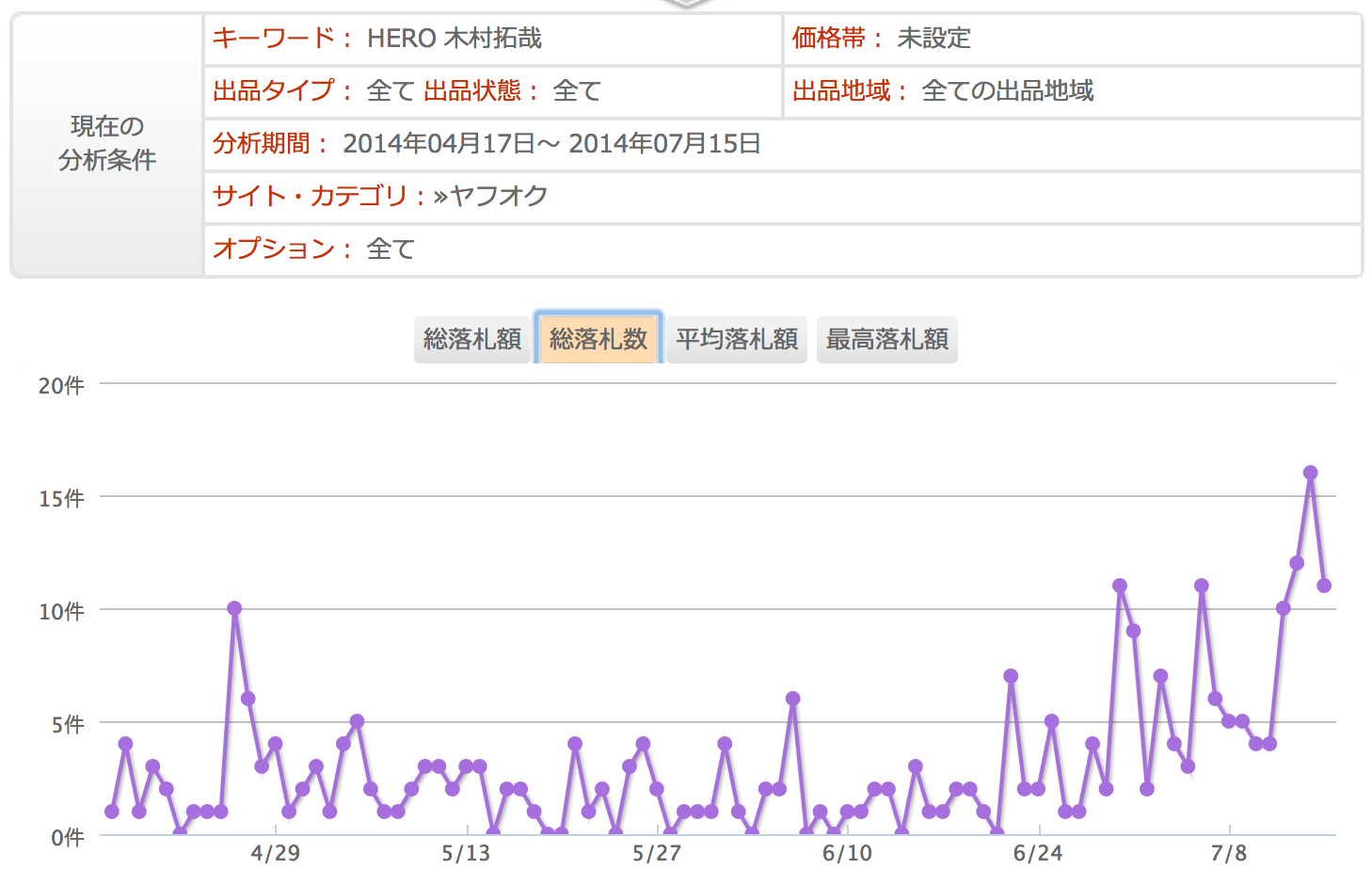Switch to the 総落札額 tab
This screenshot has height=885, width=1372.
tap(471, 340)
